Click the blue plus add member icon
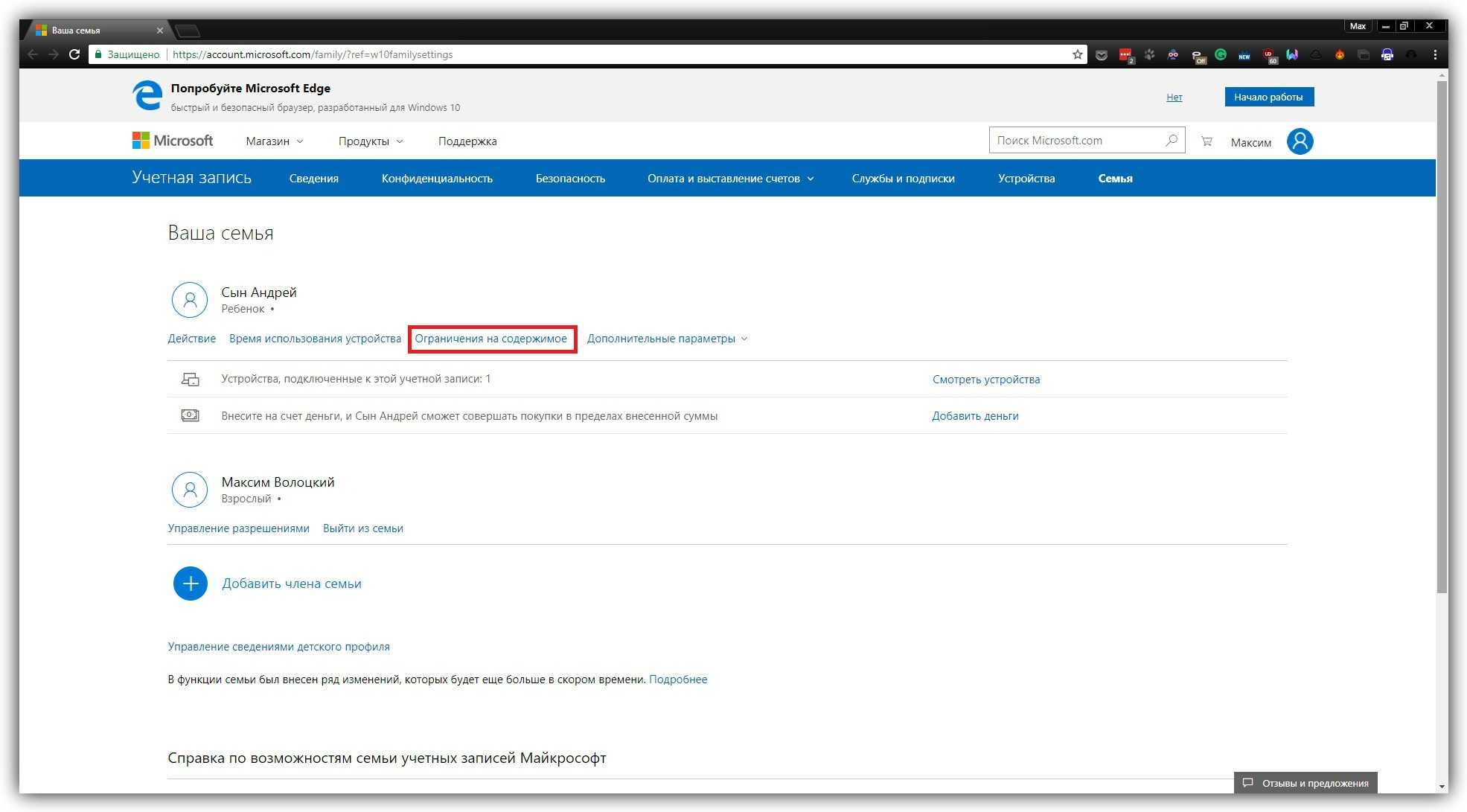The image size is (1467, 812). point(191,584)
